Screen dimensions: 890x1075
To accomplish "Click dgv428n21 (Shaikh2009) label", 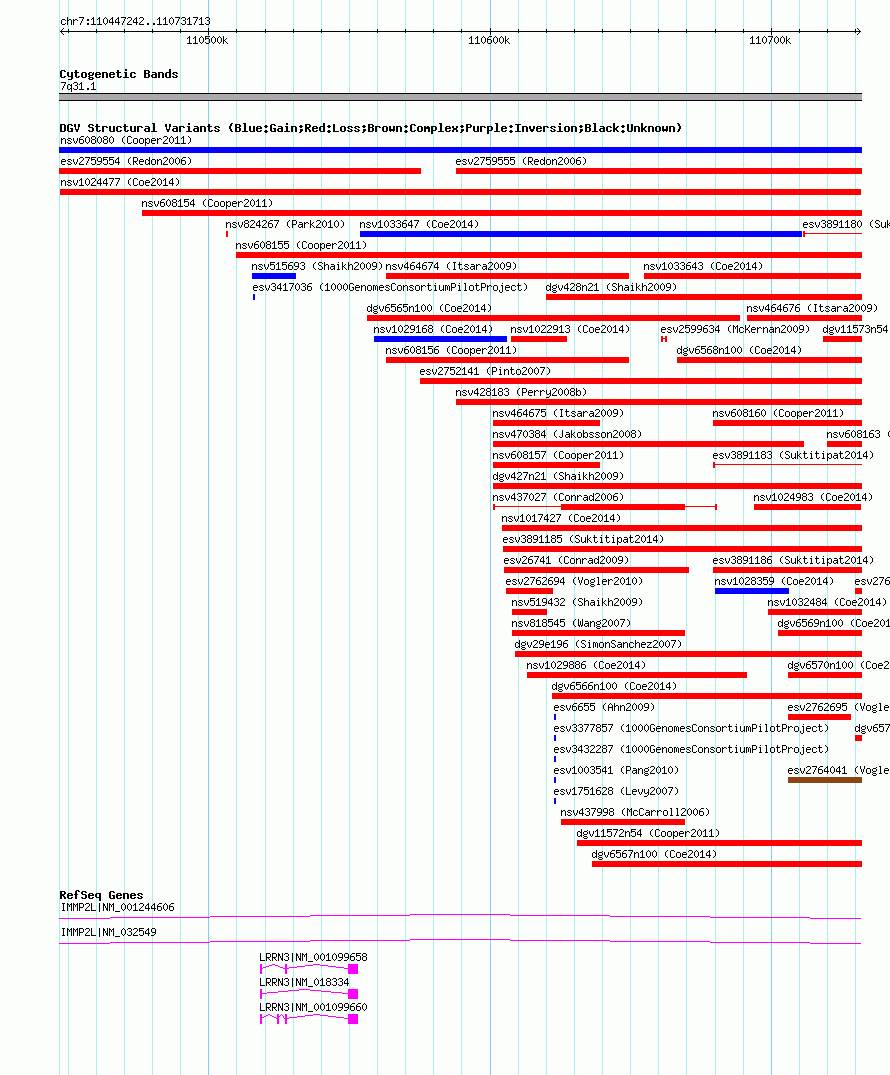I will [611, 287].
